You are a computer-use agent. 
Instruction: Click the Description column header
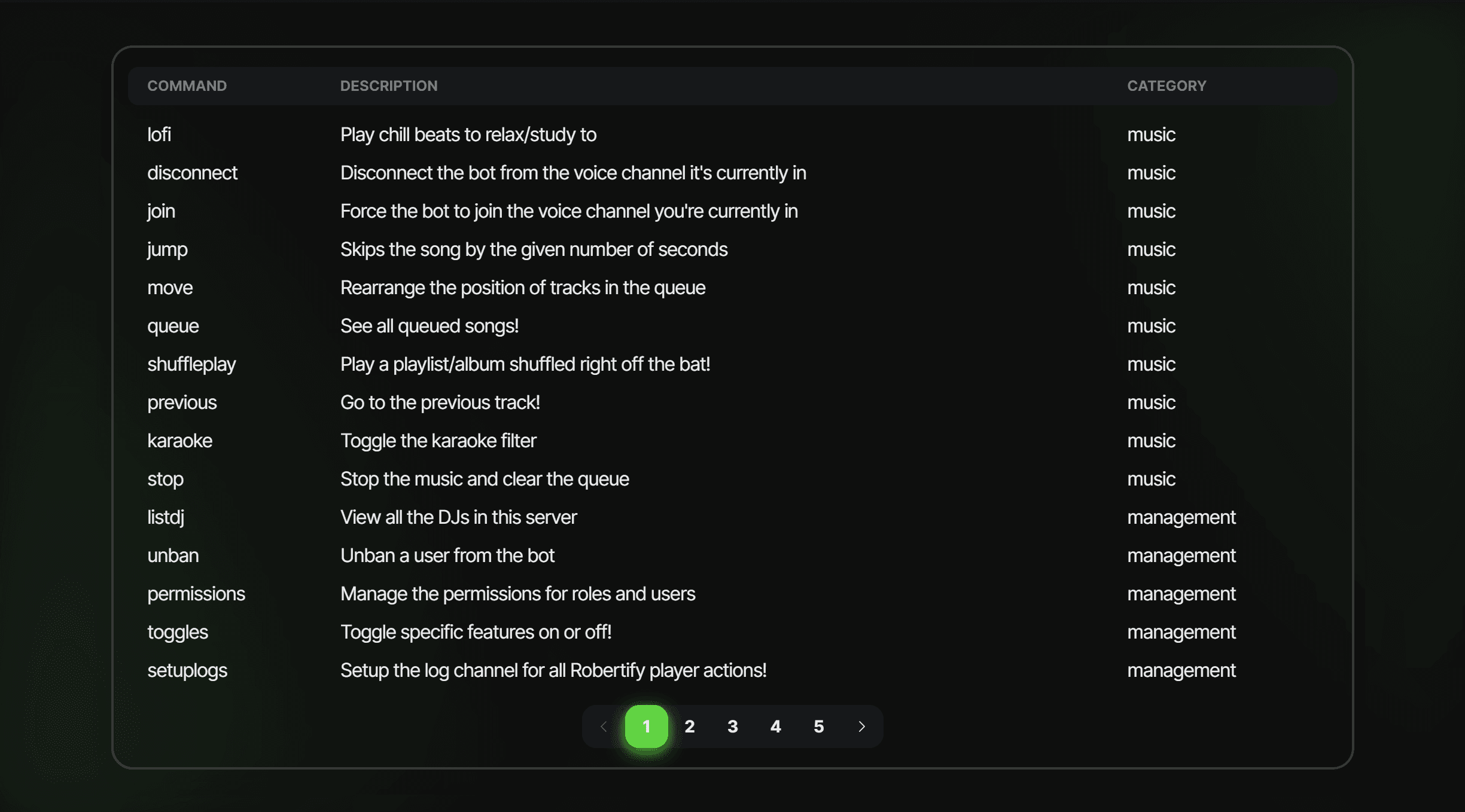pyautogui.click(x=389, y=86)
